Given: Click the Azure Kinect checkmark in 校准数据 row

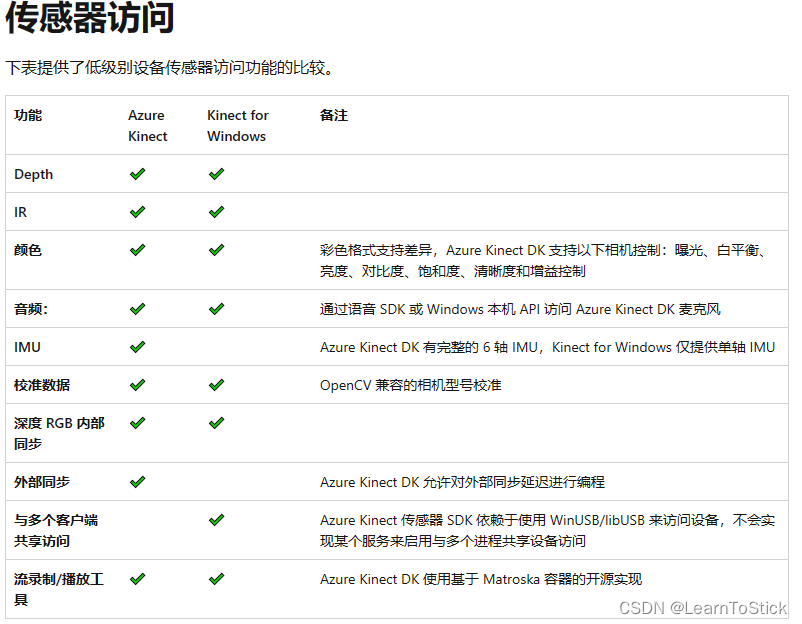Looking at the screenshot, I should click(x=138, y=385).
